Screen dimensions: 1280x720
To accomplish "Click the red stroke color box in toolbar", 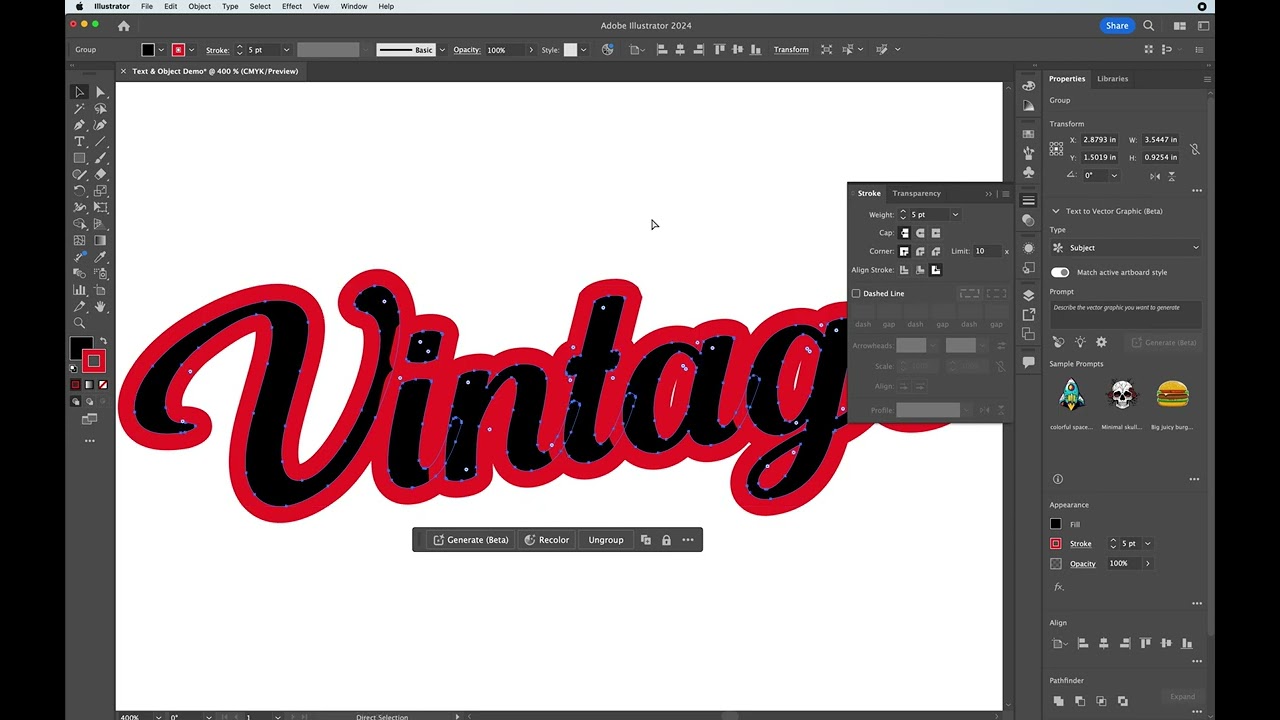I will point(94,361).
